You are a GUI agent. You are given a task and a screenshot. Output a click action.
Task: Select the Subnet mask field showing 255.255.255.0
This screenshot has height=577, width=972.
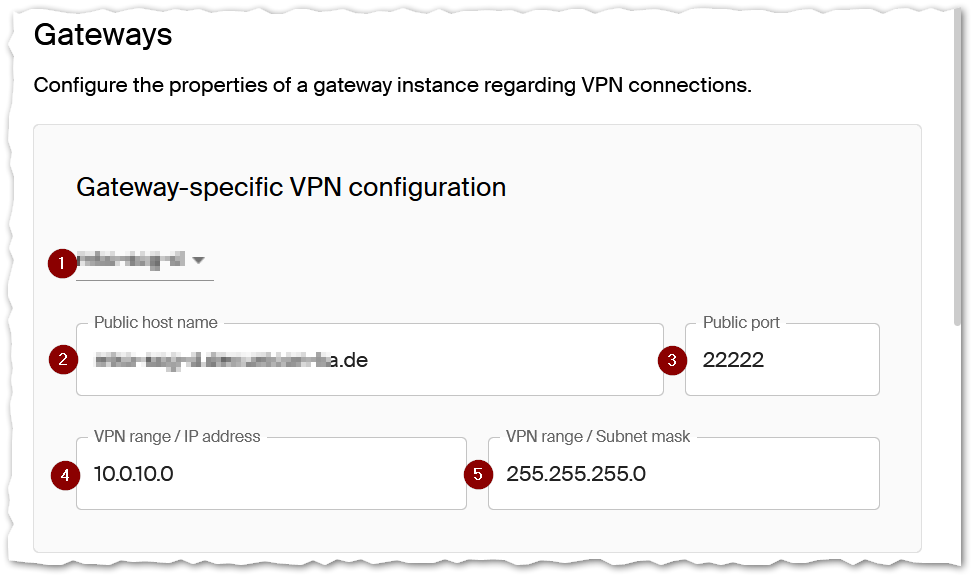(x=684, y=474)
